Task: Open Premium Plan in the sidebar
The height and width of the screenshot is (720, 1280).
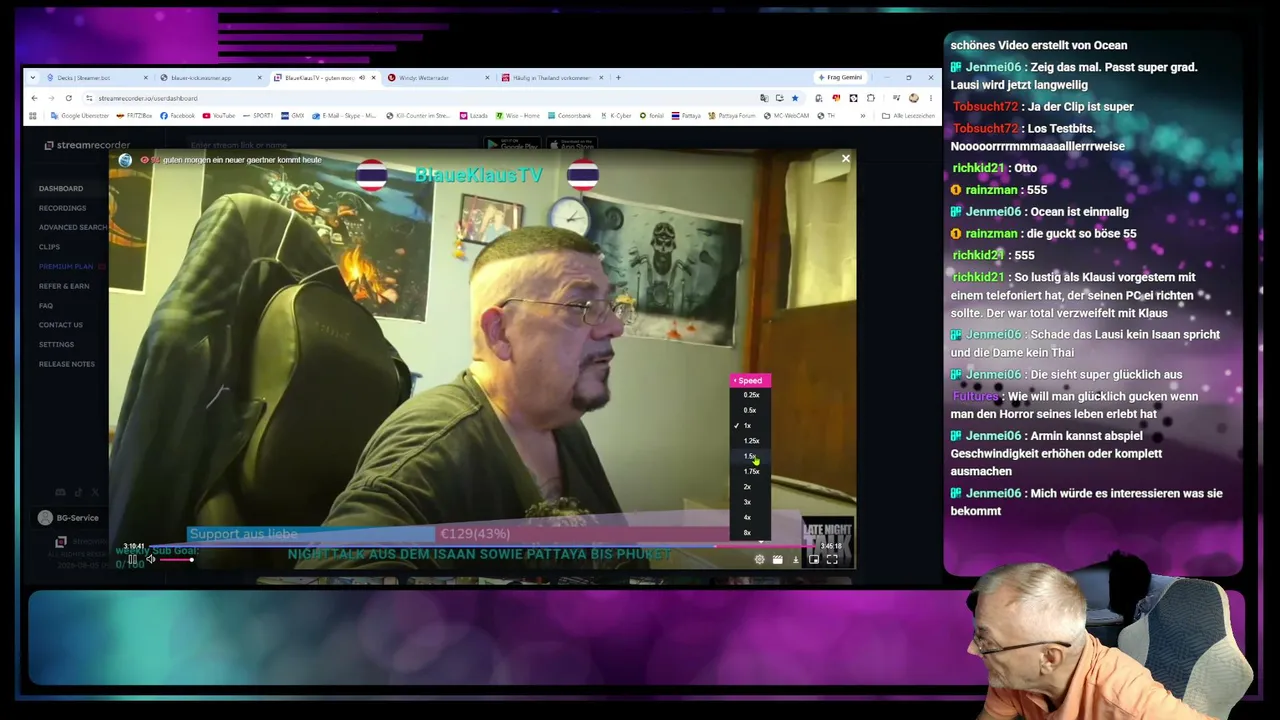Action: tap(66, 266)
